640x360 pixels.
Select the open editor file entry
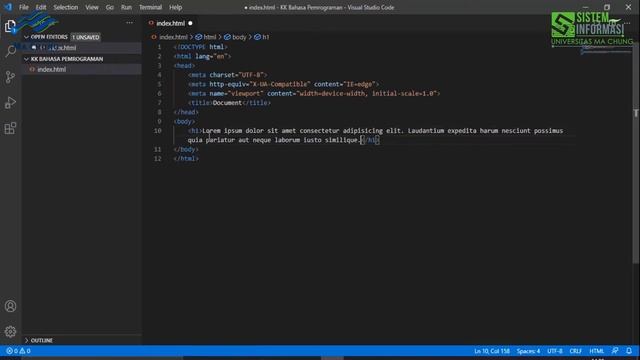(x=82, y=48)
